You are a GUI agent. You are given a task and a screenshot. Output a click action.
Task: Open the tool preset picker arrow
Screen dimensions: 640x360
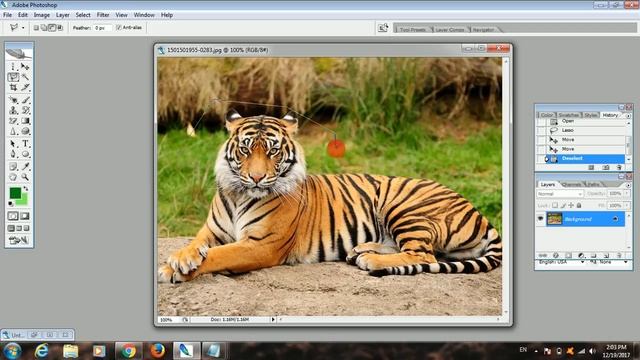[x=23, y=28]
